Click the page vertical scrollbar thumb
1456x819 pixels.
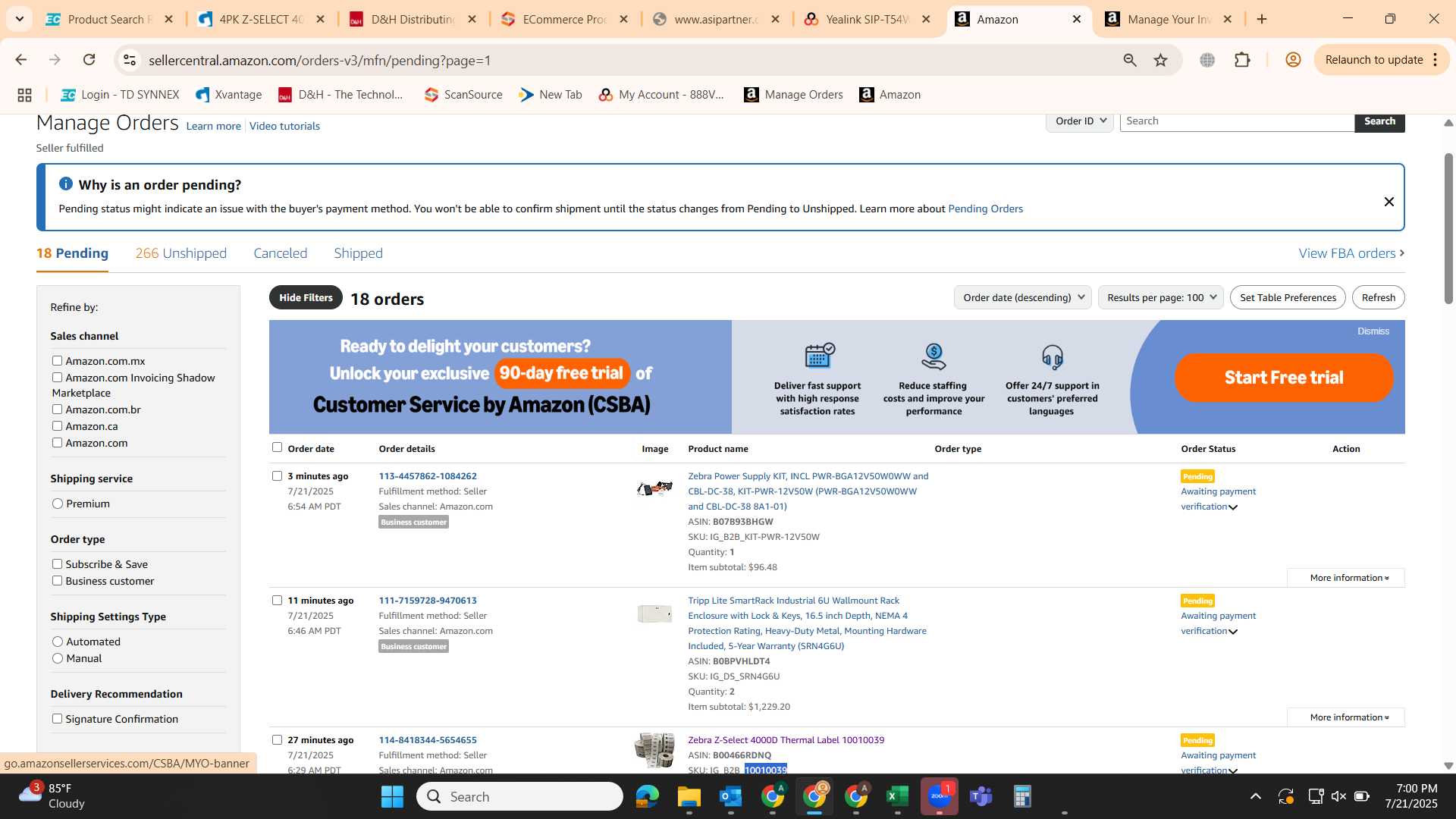1448,227
